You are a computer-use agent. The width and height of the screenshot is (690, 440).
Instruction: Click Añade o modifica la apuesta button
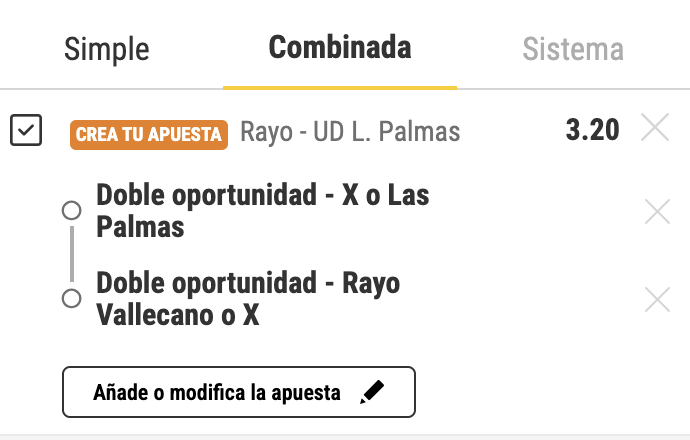(x=239, y=392)
